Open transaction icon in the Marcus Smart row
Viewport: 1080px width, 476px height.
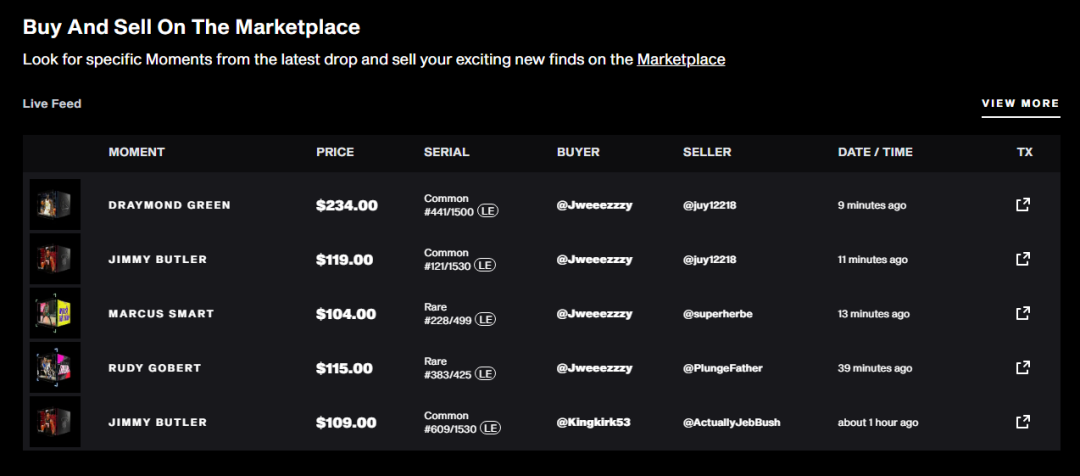point(1023,313)
